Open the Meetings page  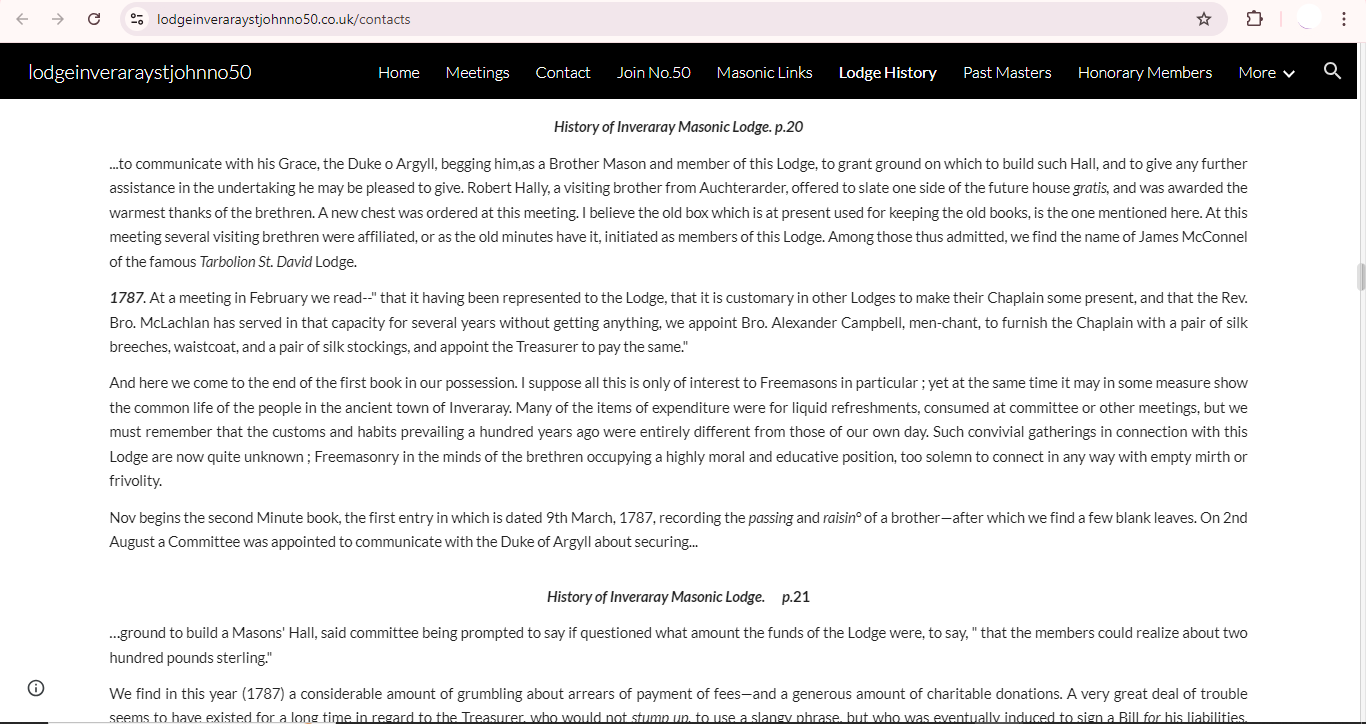coord(478,72)
